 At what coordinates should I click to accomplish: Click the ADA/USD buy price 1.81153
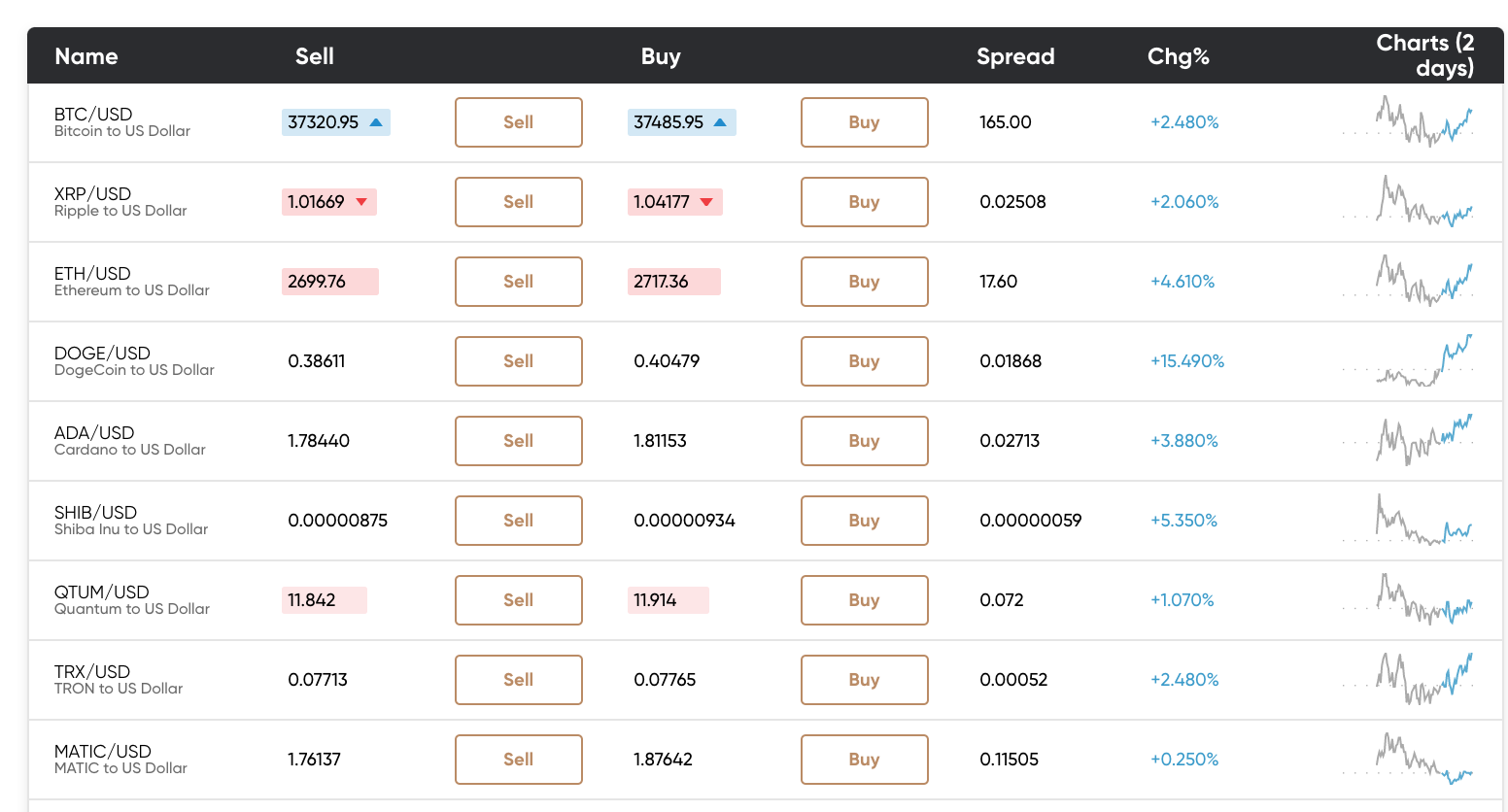click(x=661, y=441)
